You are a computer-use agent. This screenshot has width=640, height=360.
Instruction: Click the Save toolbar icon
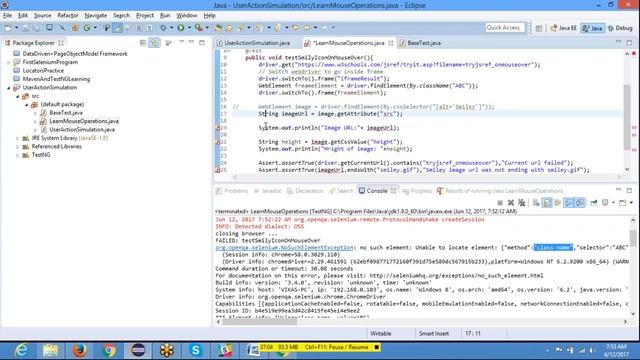25,28
